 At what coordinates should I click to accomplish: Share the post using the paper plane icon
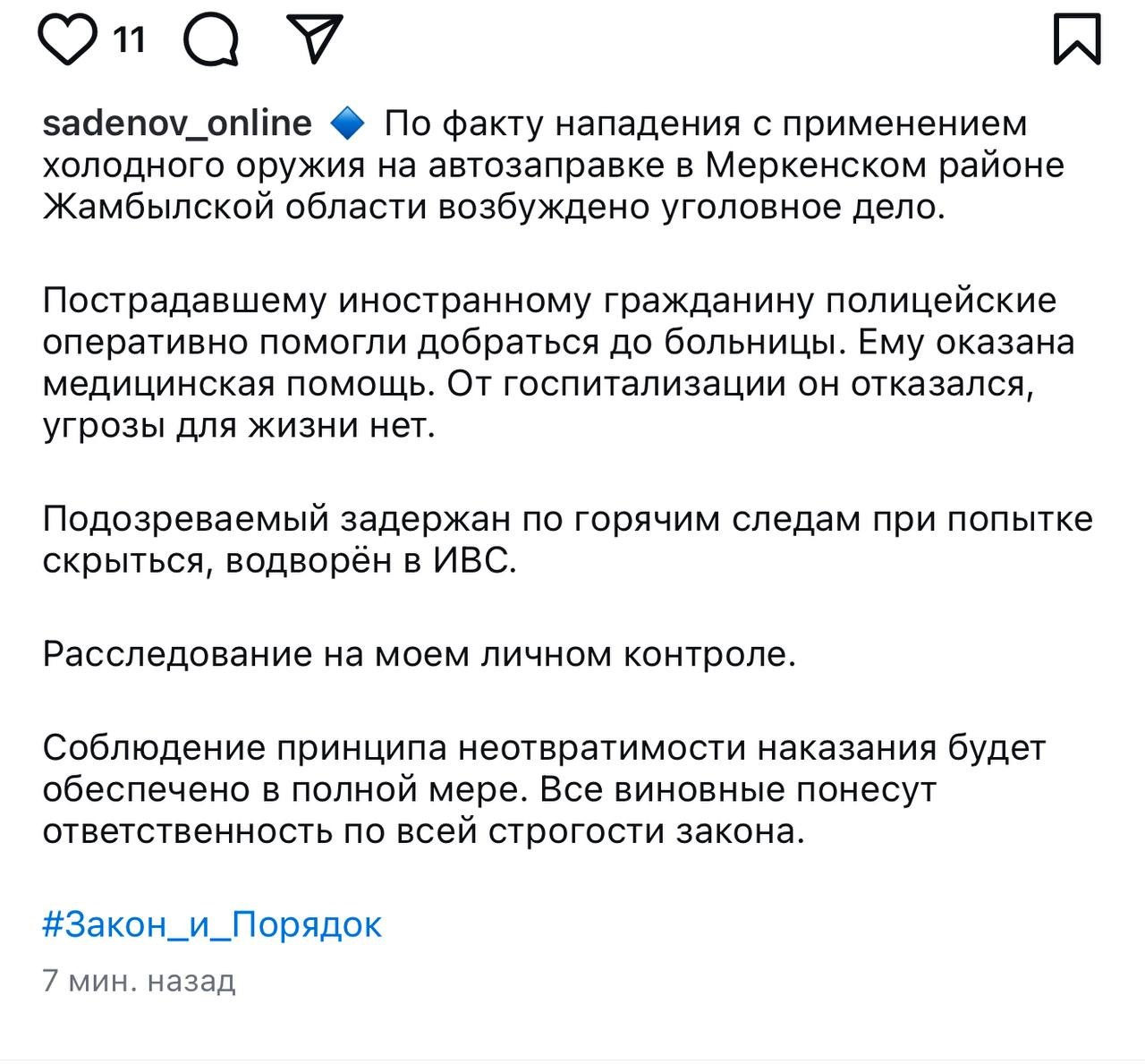312,40
